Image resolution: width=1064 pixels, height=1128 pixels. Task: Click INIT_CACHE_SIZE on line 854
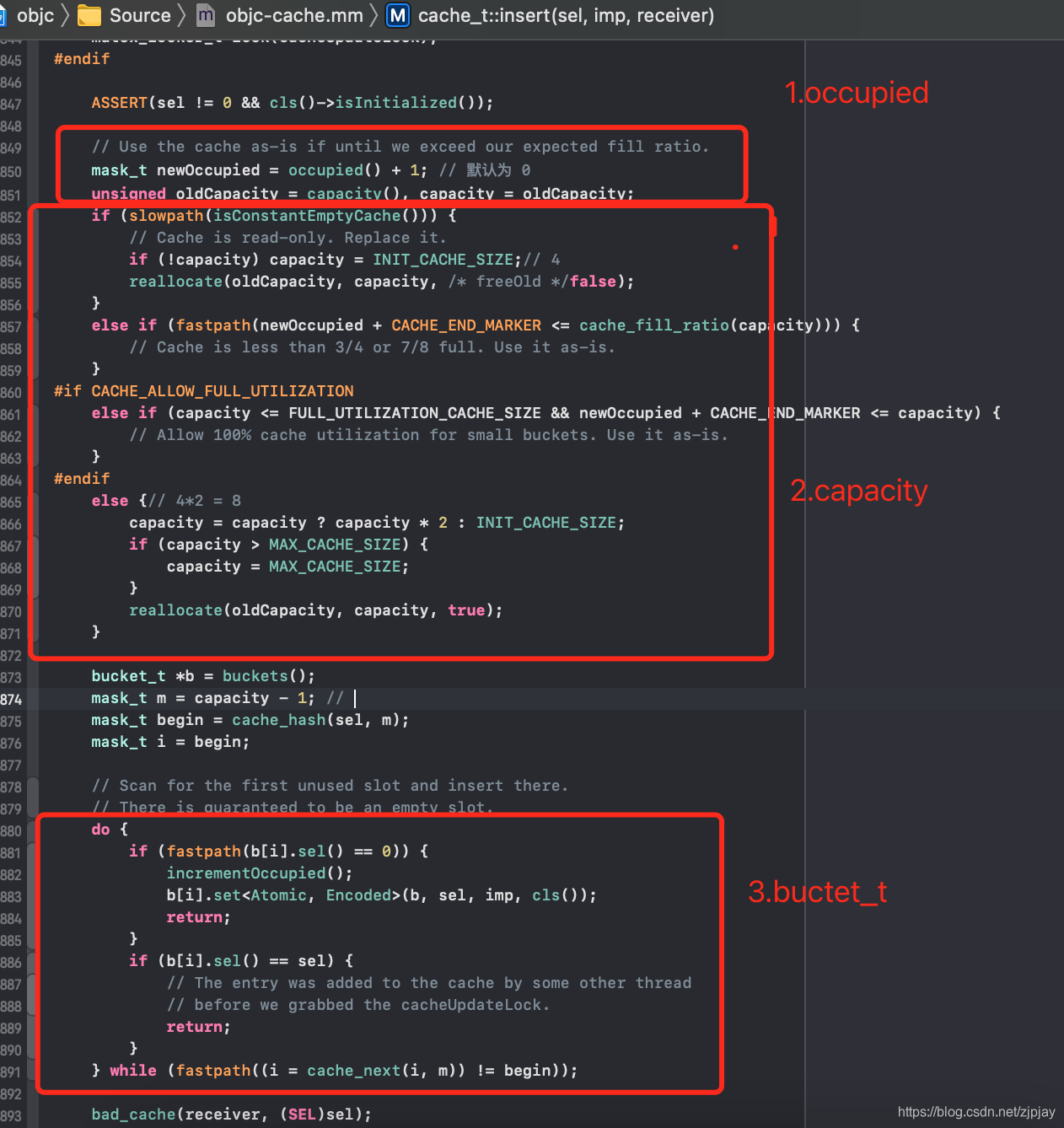point(443,260)
